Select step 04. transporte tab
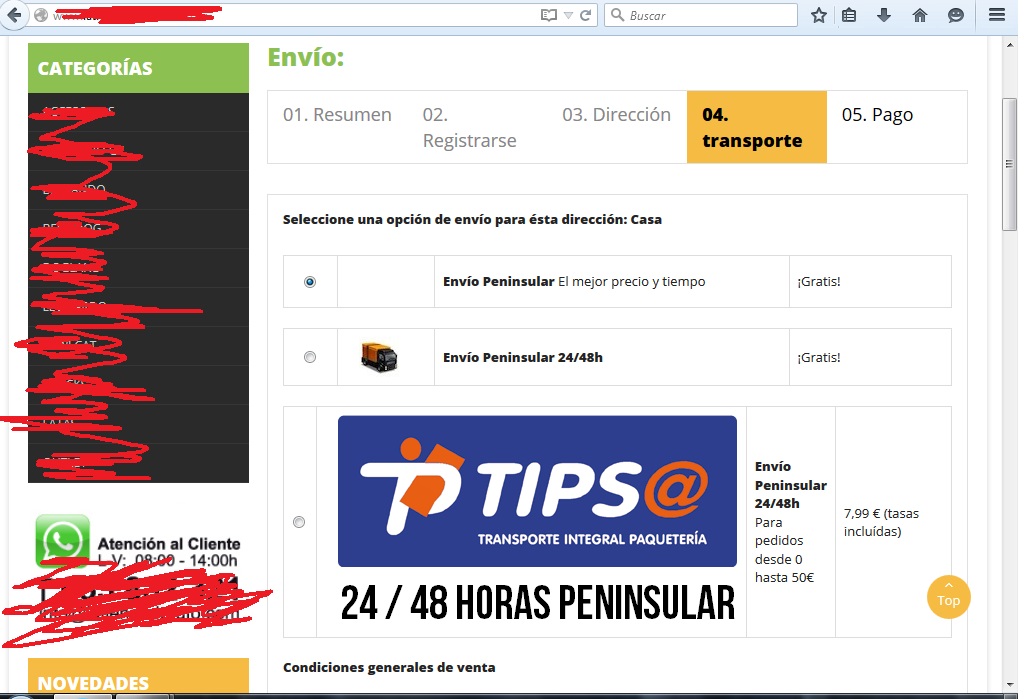Viewport: 1024px width, 699px height. pos(757,127)
